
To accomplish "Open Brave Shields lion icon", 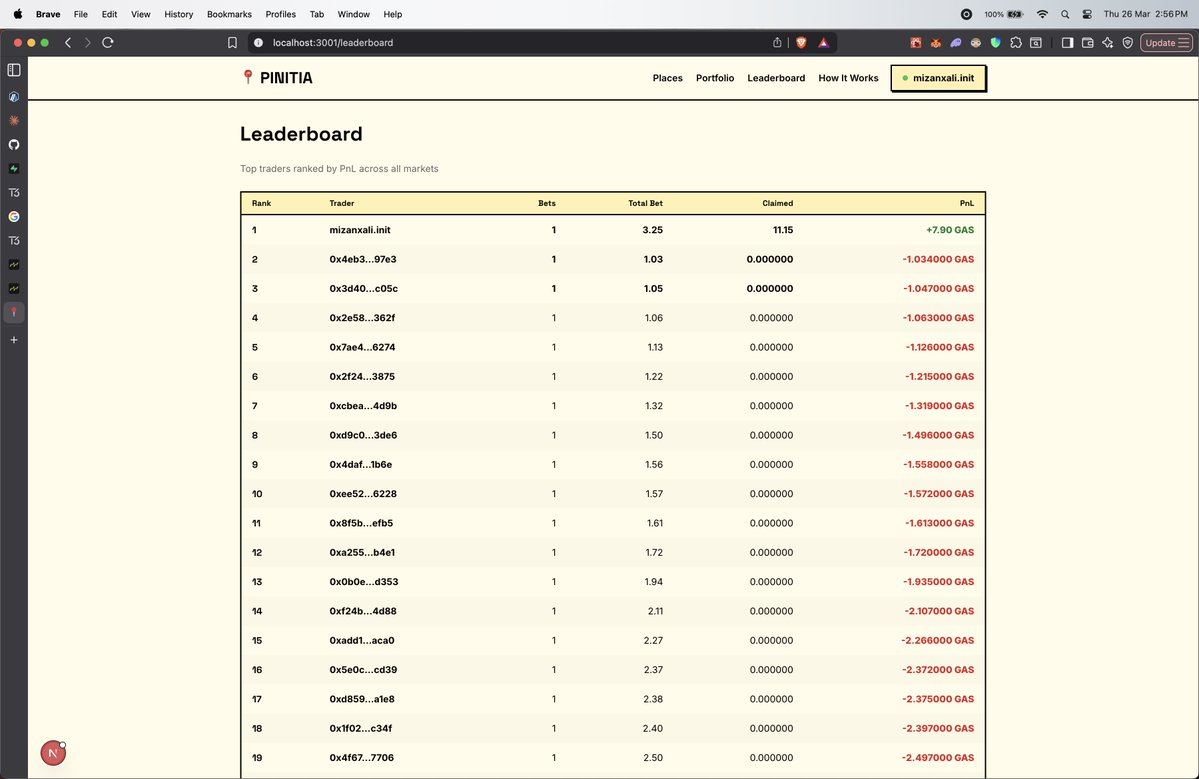I will coord(801,43).
